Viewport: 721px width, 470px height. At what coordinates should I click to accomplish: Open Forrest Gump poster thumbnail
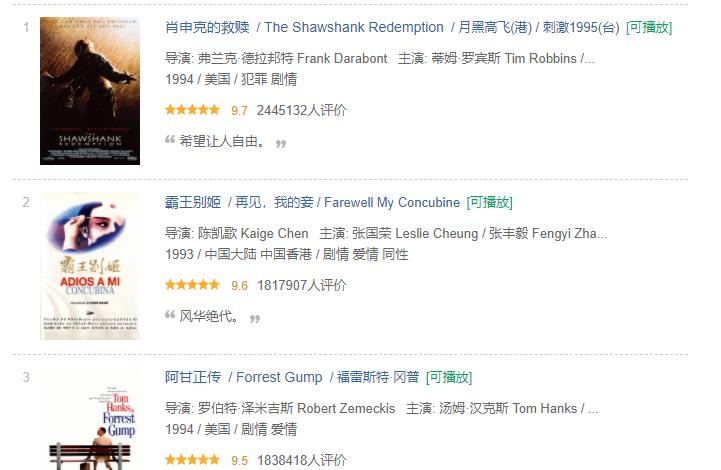(90, 418)
